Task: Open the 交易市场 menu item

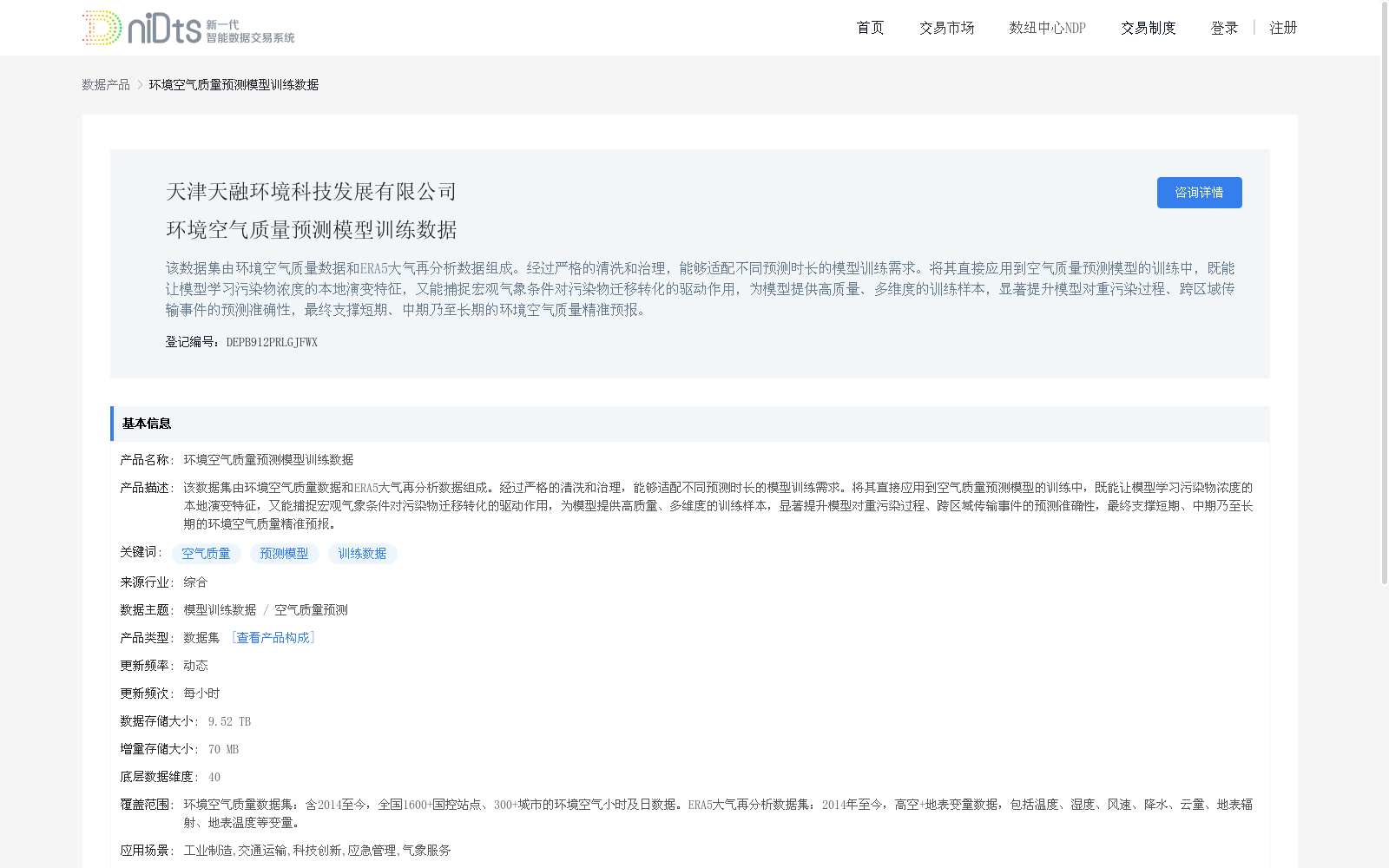Action: click(x=946, y=28)
